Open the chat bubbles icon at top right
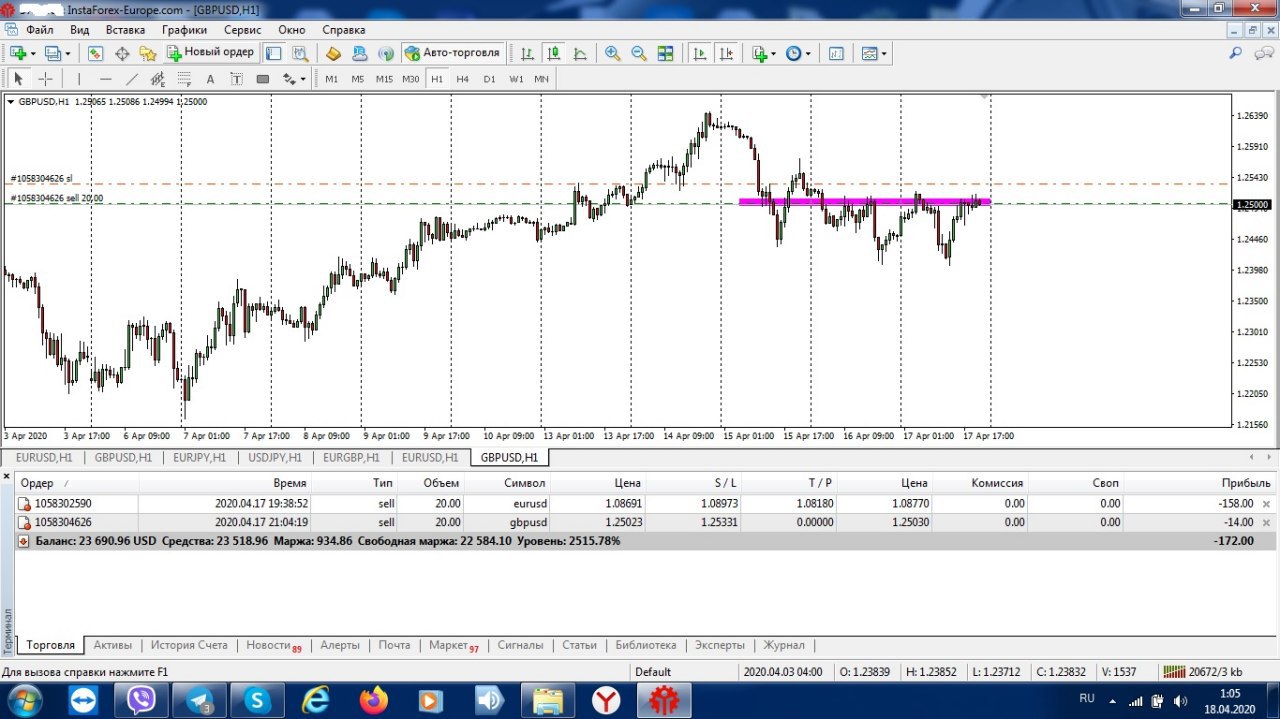This screenshot has width=1280, height=719. pyautogui.click(x=1262, y=53)
